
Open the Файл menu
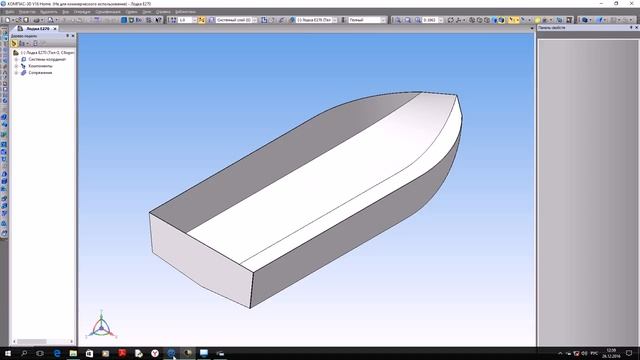(9, 12)
